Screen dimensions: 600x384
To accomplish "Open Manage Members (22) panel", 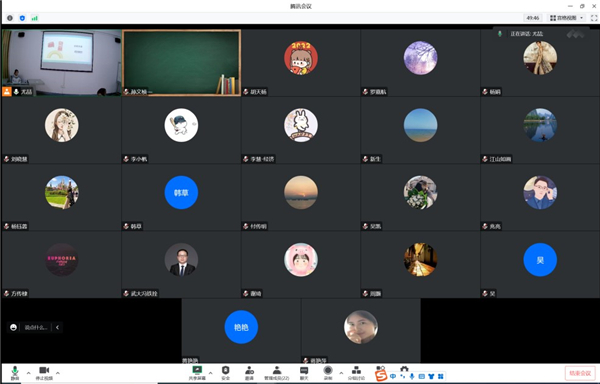I will tap(277, 373).
